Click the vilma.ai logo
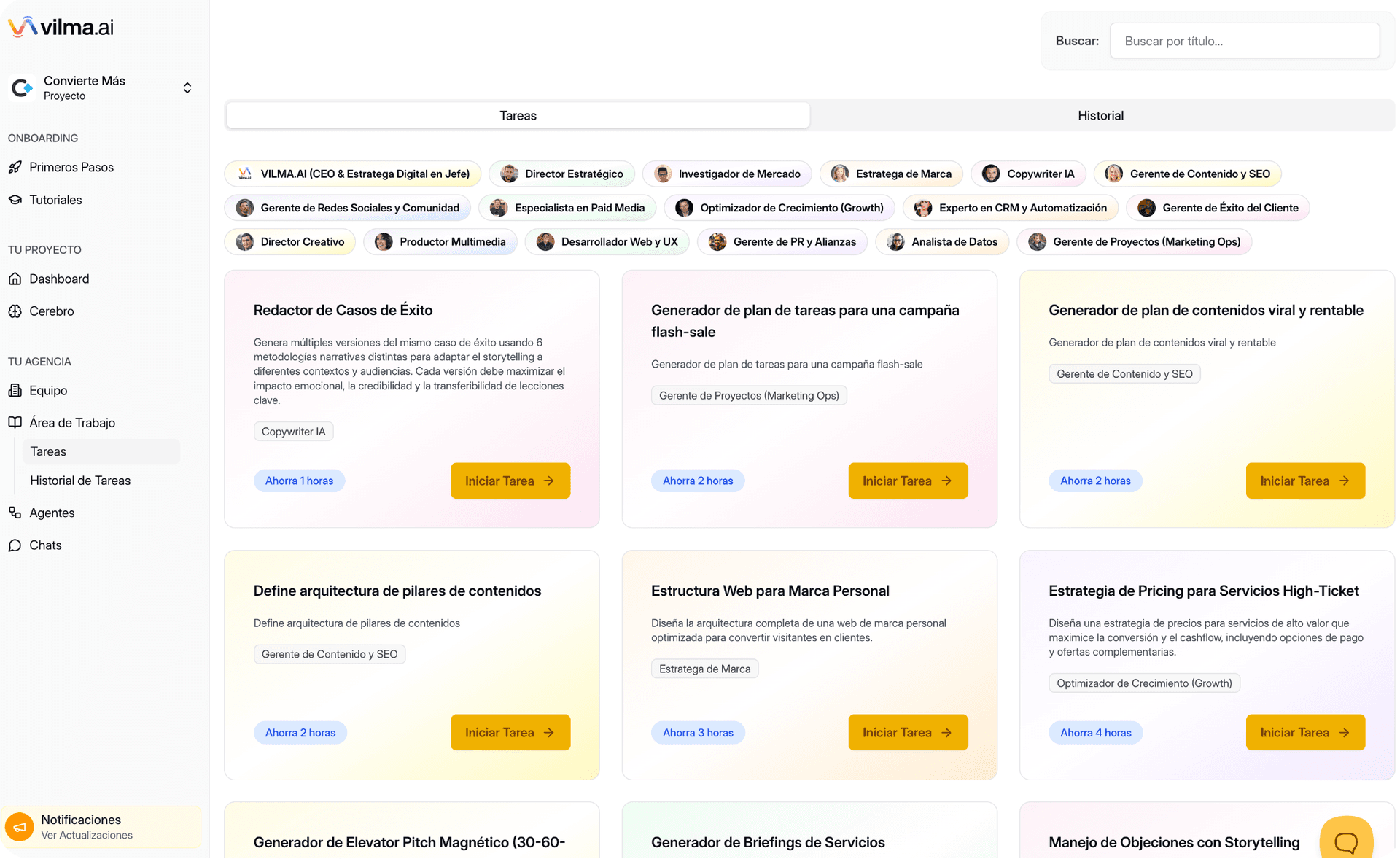The width and height of the screenshot is (1400, 859). pos(61,27)
